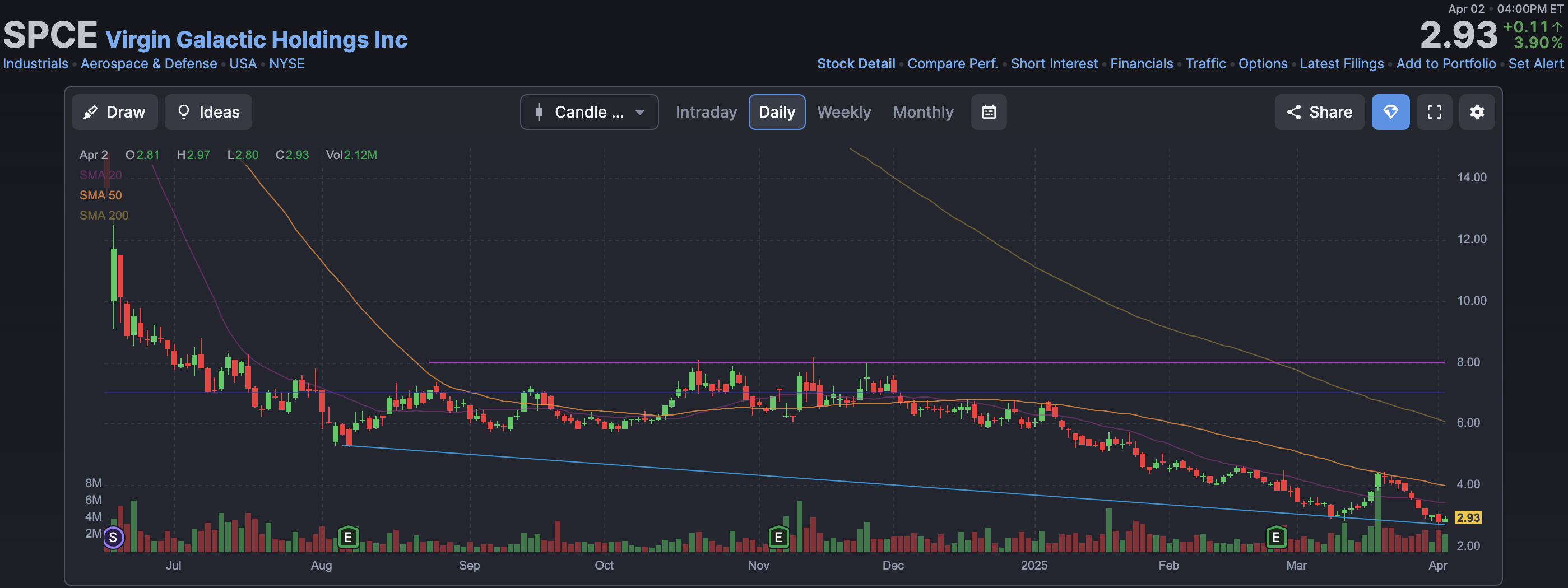
Task: Click the lightbulb icon in Ideas button
Action: click(183, 112)
